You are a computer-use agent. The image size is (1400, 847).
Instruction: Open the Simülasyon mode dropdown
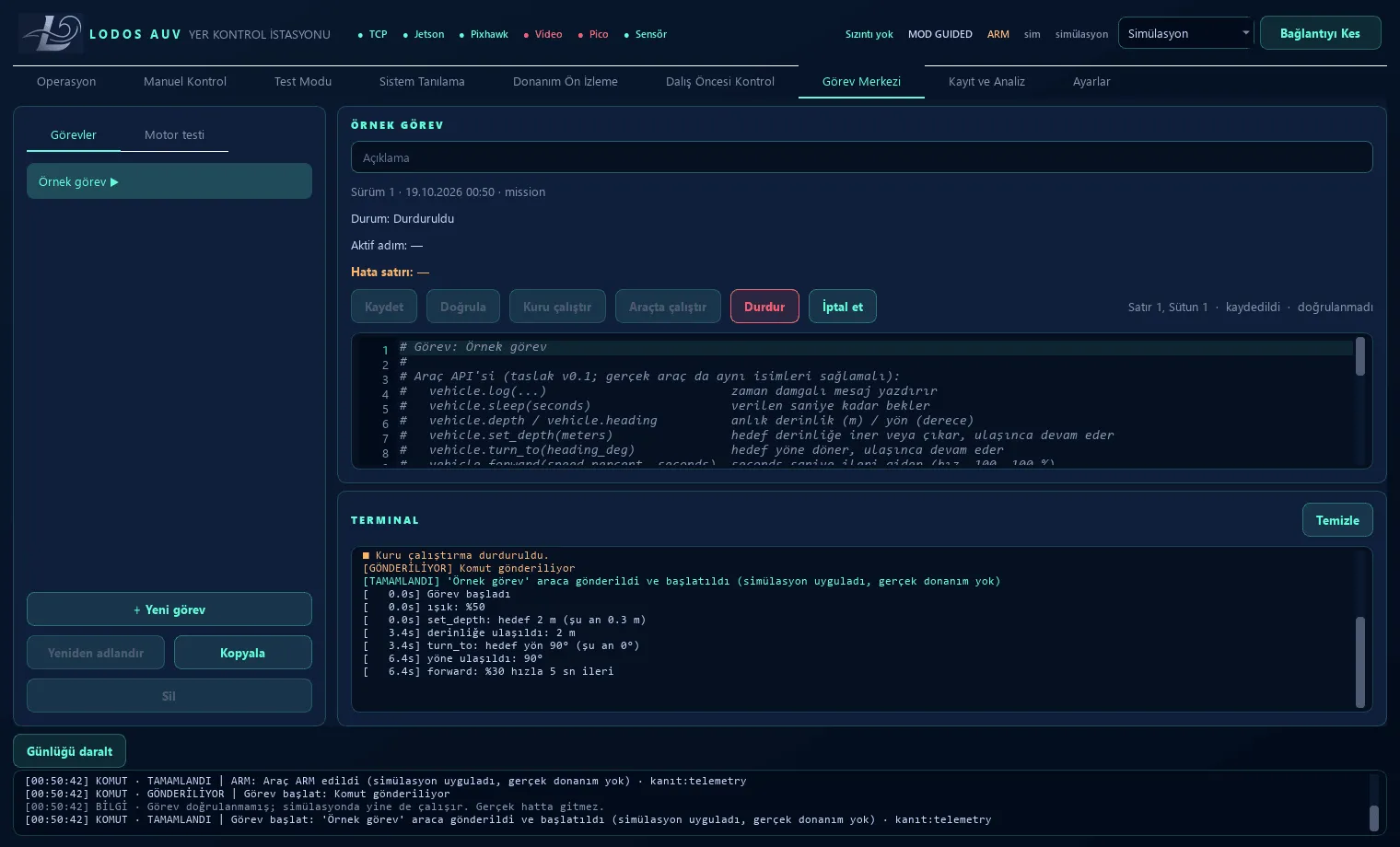(1185, 33)
